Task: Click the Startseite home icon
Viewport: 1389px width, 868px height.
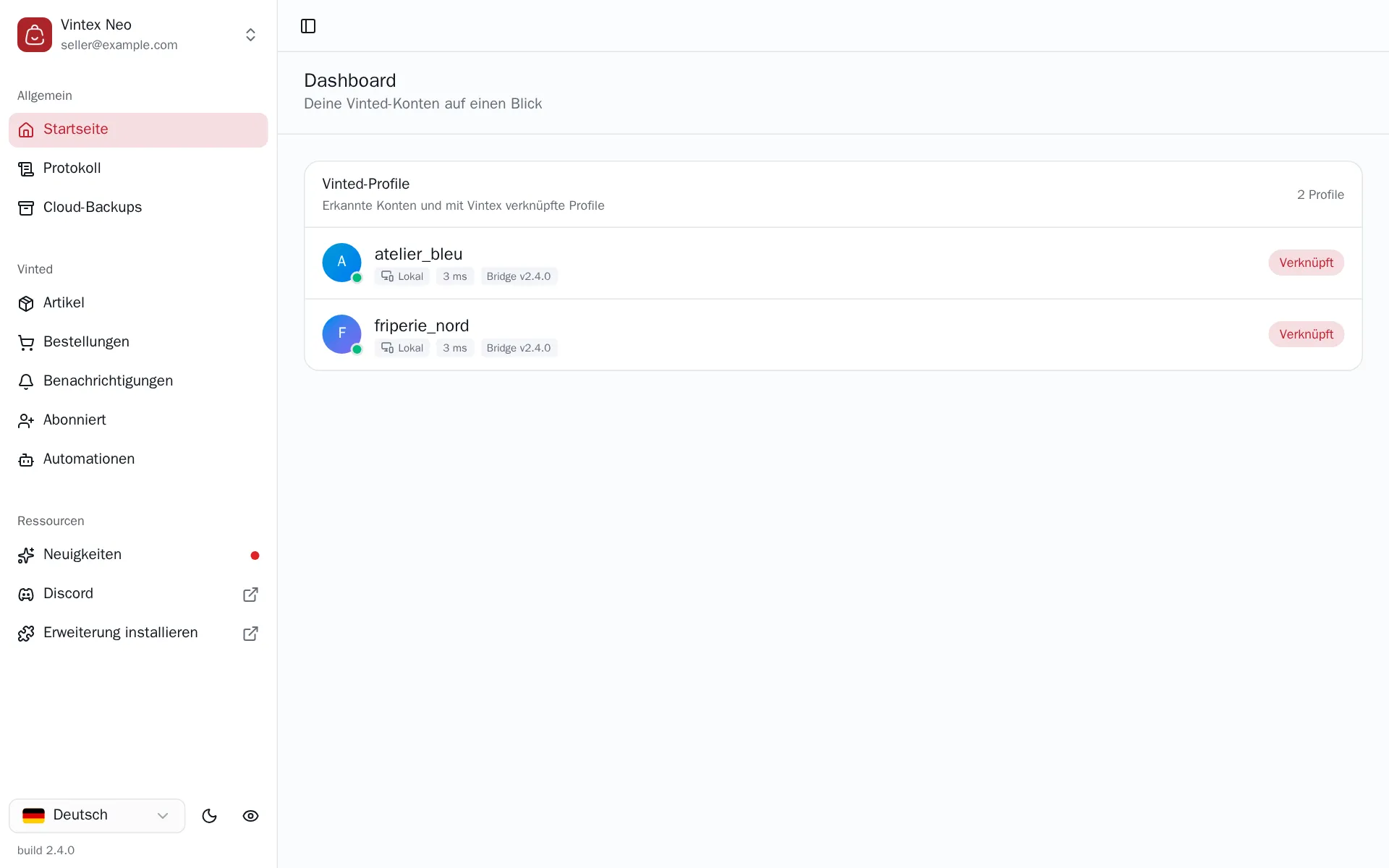Action: pyautogui.click(x=26, y=130)
